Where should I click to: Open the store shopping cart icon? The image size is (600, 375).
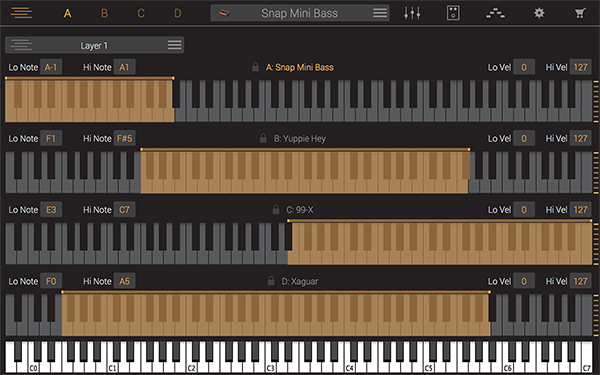[580, 13]
